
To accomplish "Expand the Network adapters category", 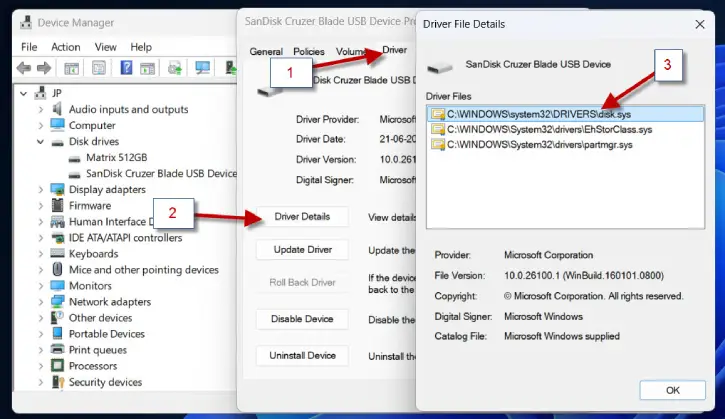I will click(41, 302).
